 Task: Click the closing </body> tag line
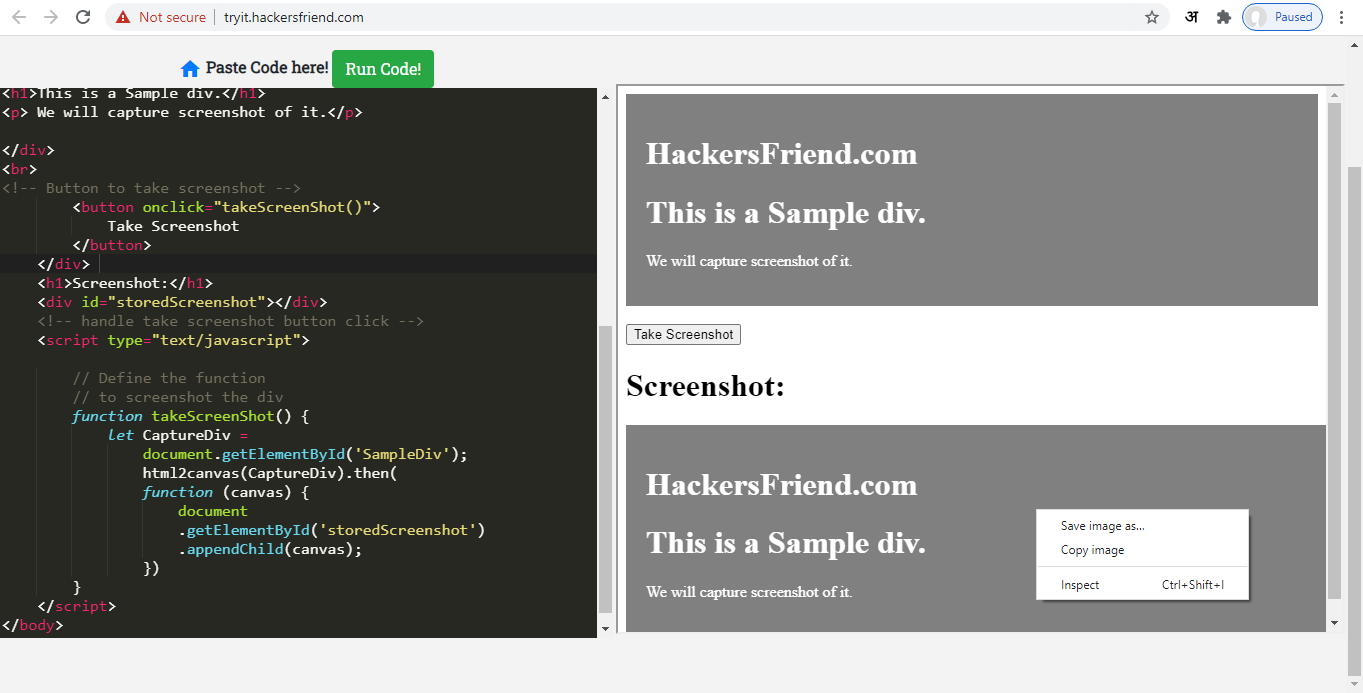tap(32, 625)
